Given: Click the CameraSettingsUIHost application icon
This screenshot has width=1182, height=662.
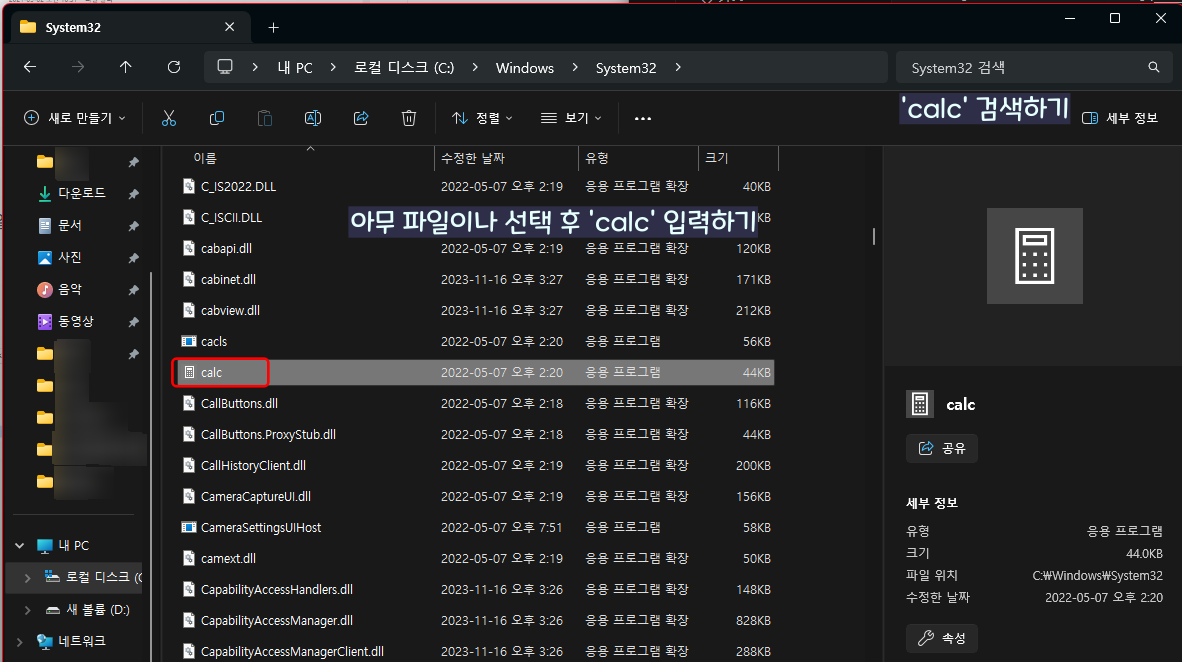Looking at the screenshot, I should point(189,527).
